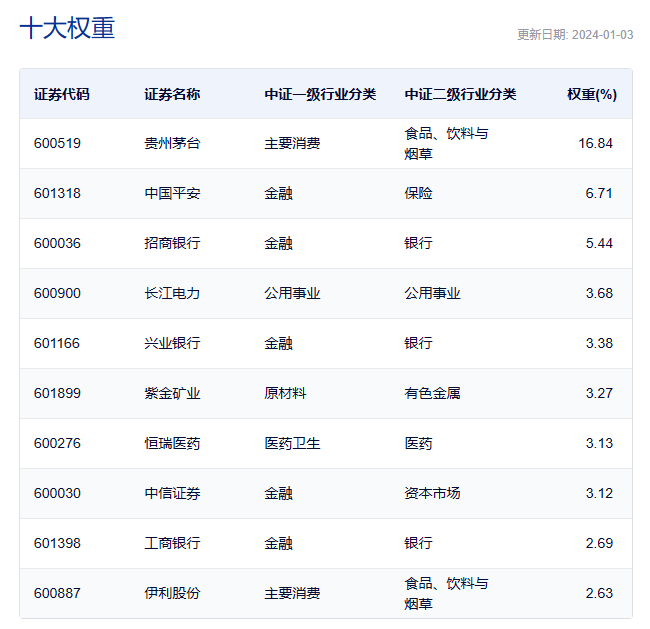Click 银行 in the 招商银行 row
650x629 pixels.
point(418,243)
